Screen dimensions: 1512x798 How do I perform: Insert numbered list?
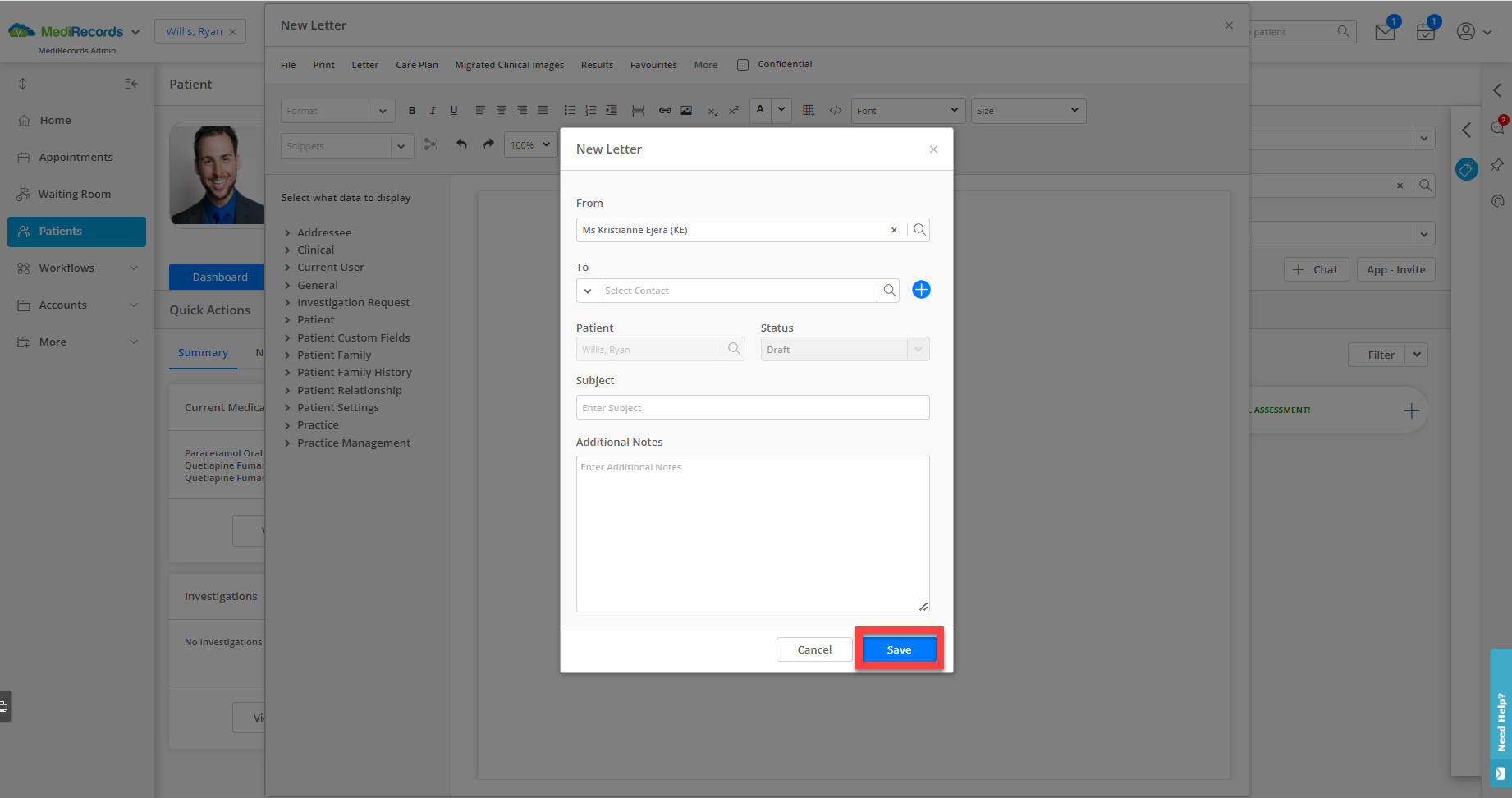(590, 111)
